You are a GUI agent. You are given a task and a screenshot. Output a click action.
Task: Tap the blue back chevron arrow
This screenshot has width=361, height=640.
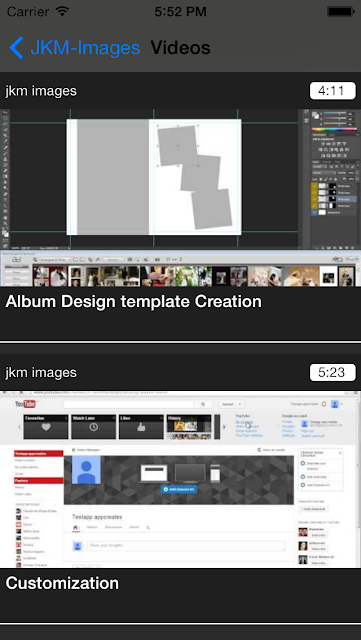[16, 48]
